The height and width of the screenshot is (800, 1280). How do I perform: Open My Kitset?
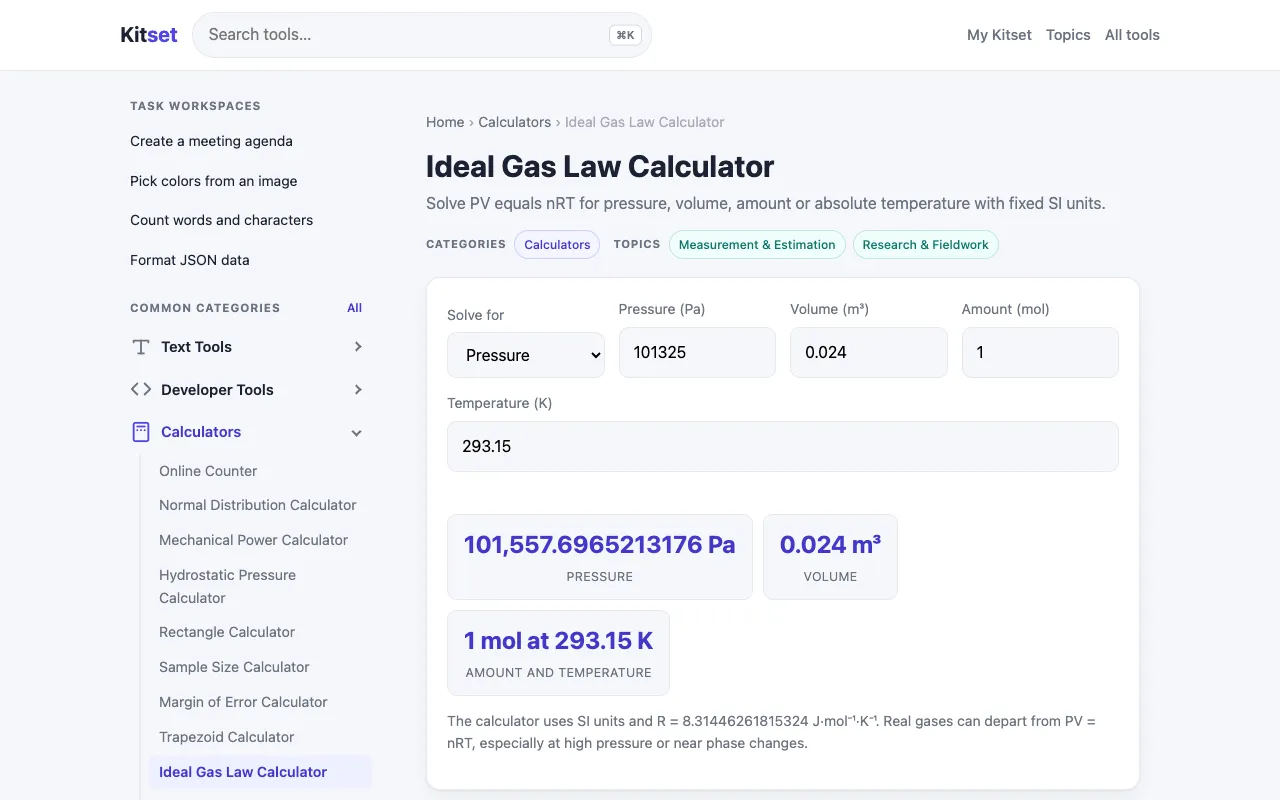pos(999,35)
